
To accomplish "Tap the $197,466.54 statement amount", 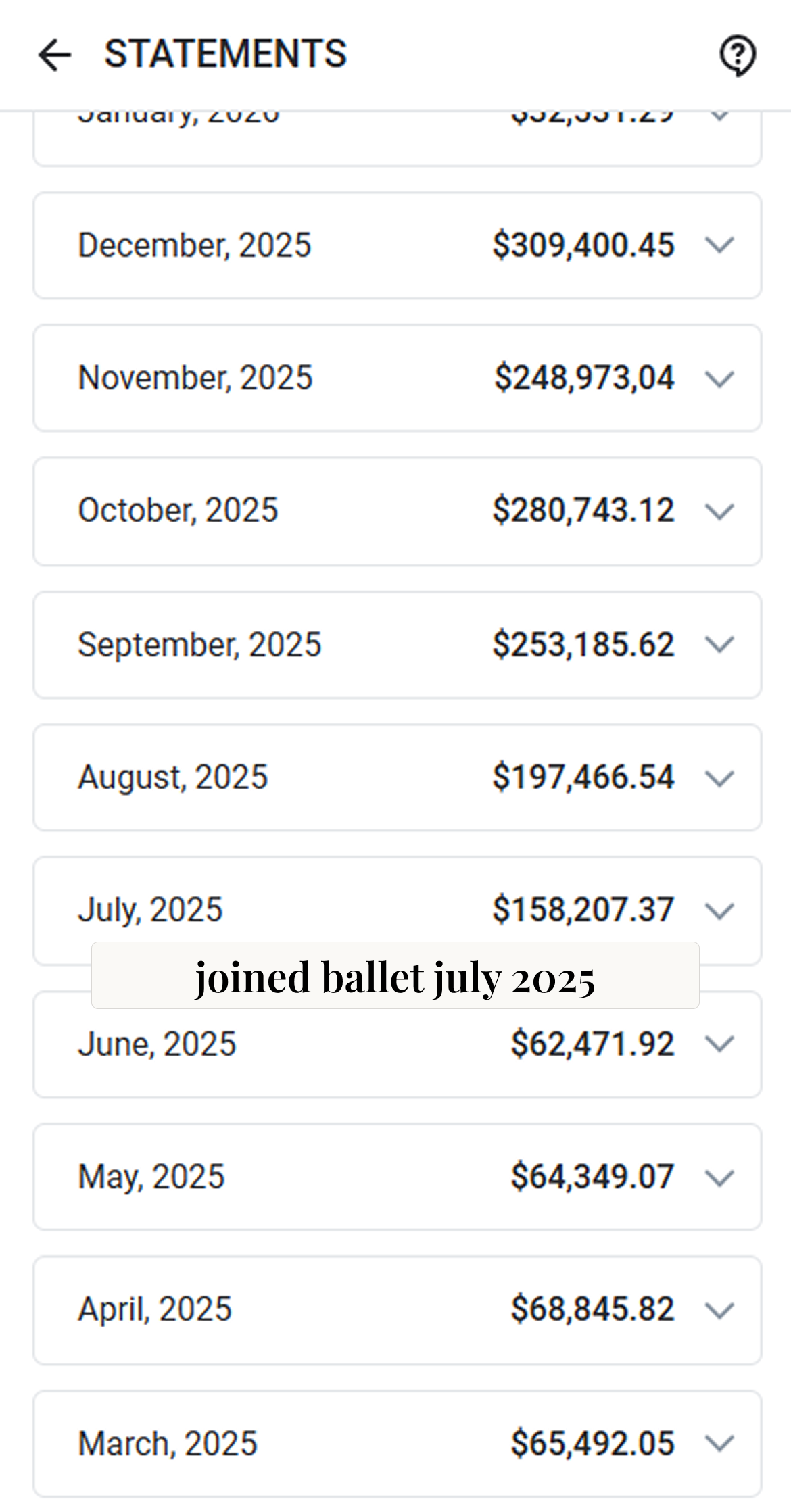I will point(583,777).
